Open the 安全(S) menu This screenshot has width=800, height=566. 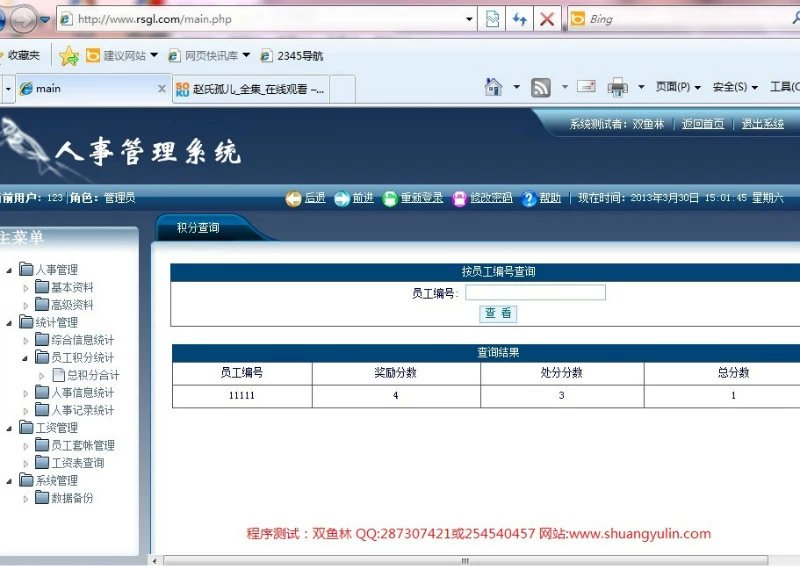[x=735, y=87]
